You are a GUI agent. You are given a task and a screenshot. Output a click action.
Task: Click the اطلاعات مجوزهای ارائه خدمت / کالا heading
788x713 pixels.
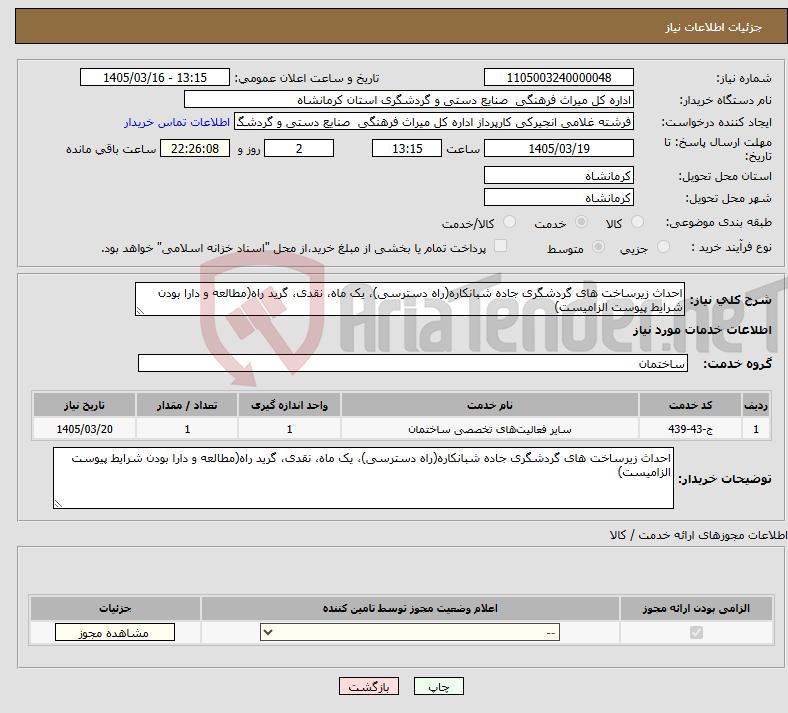point(699,535)
